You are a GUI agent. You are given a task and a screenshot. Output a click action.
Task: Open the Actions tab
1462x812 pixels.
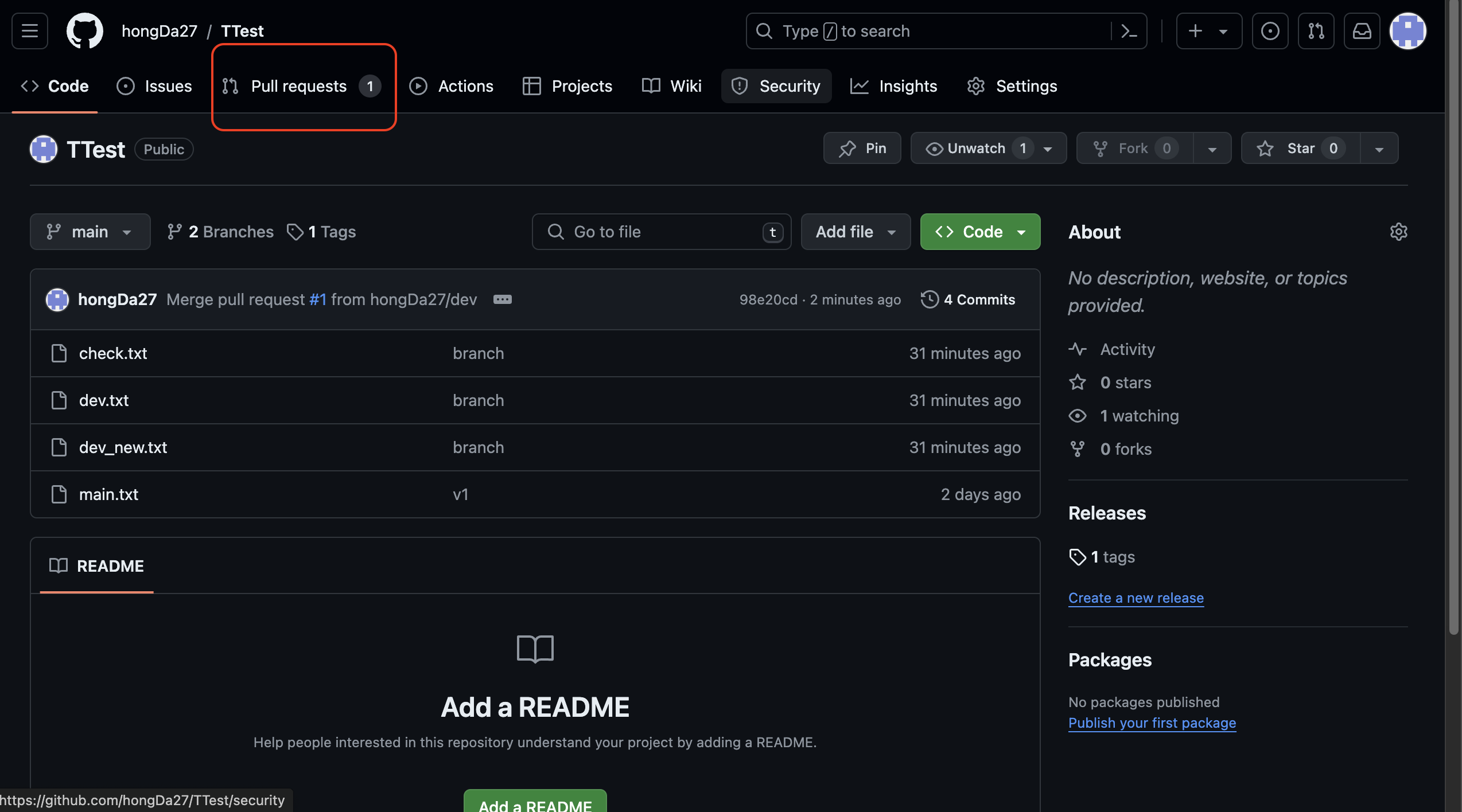tap(451, 86)
